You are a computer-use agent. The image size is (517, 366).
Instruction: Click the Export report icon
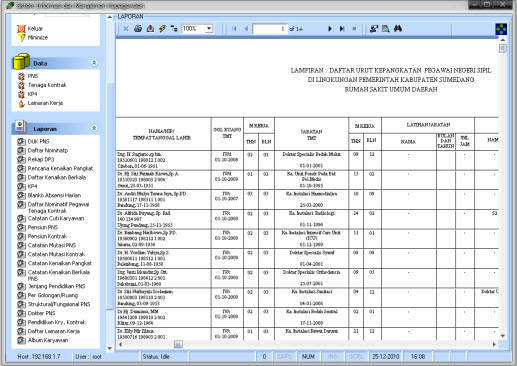click(x=150, y=29)
